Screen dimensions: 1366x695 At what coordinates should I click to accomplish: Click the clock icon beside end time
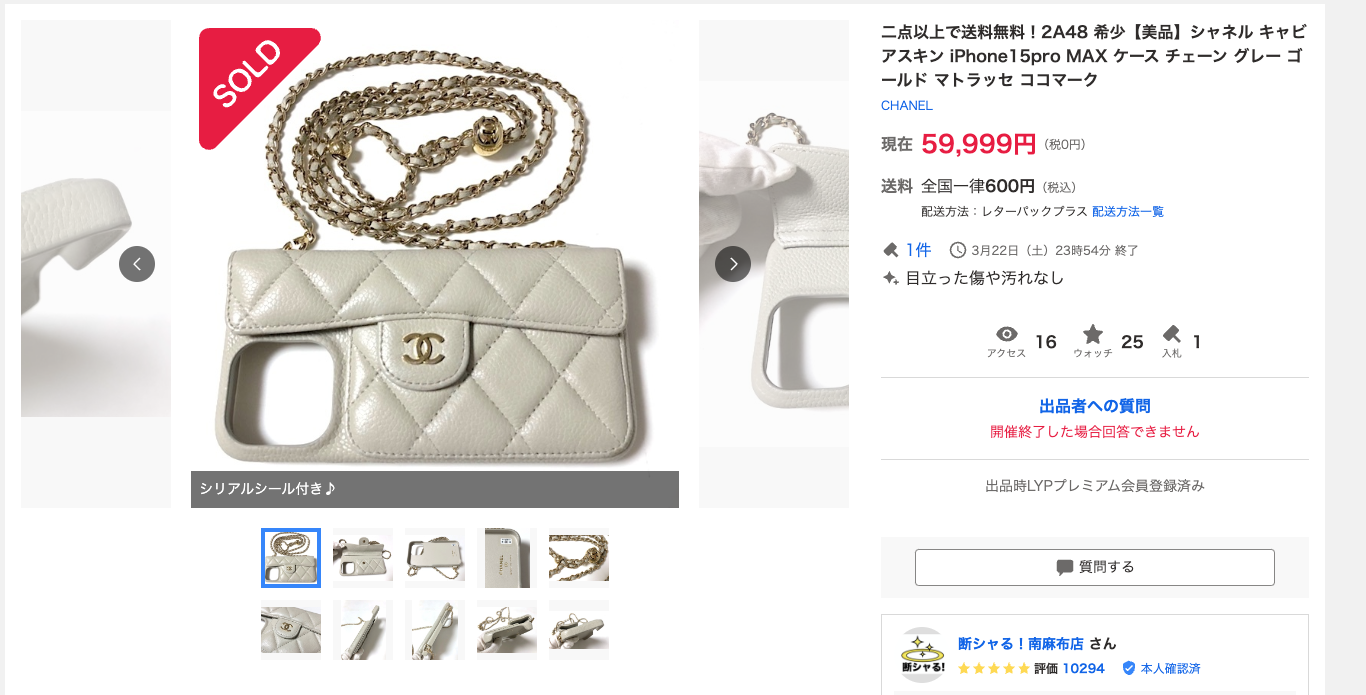click(x=957, y=250)
